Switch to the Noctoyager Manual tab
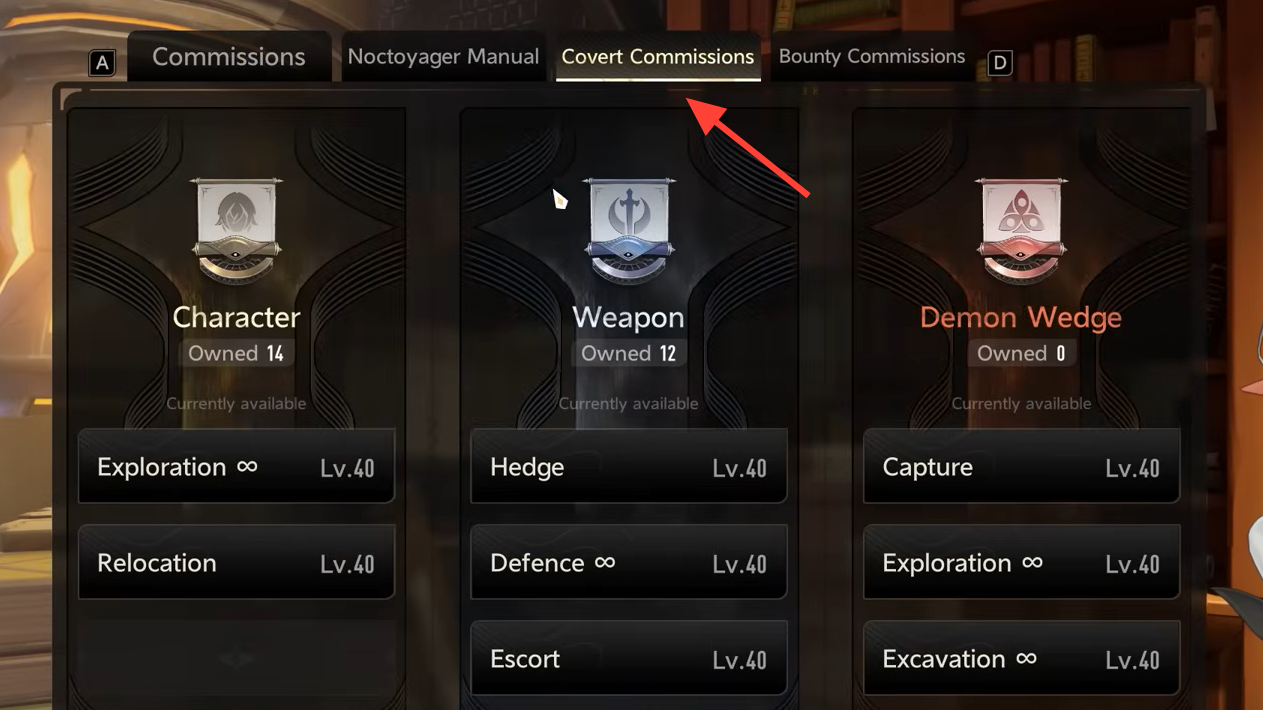Viewport: 1263px width, 710px height. click(x=443, y=57)
